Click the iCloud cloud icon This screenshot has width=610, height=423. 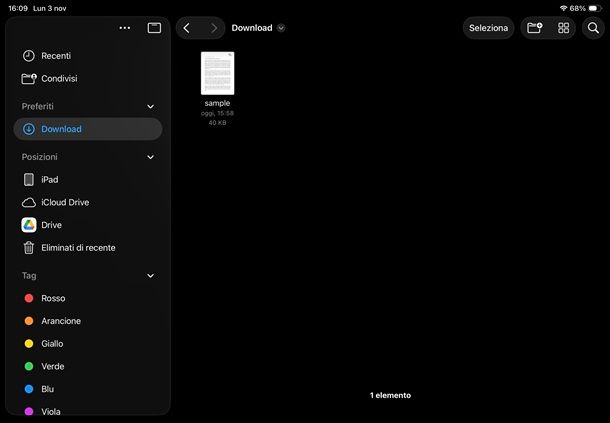tap(29, 203)
